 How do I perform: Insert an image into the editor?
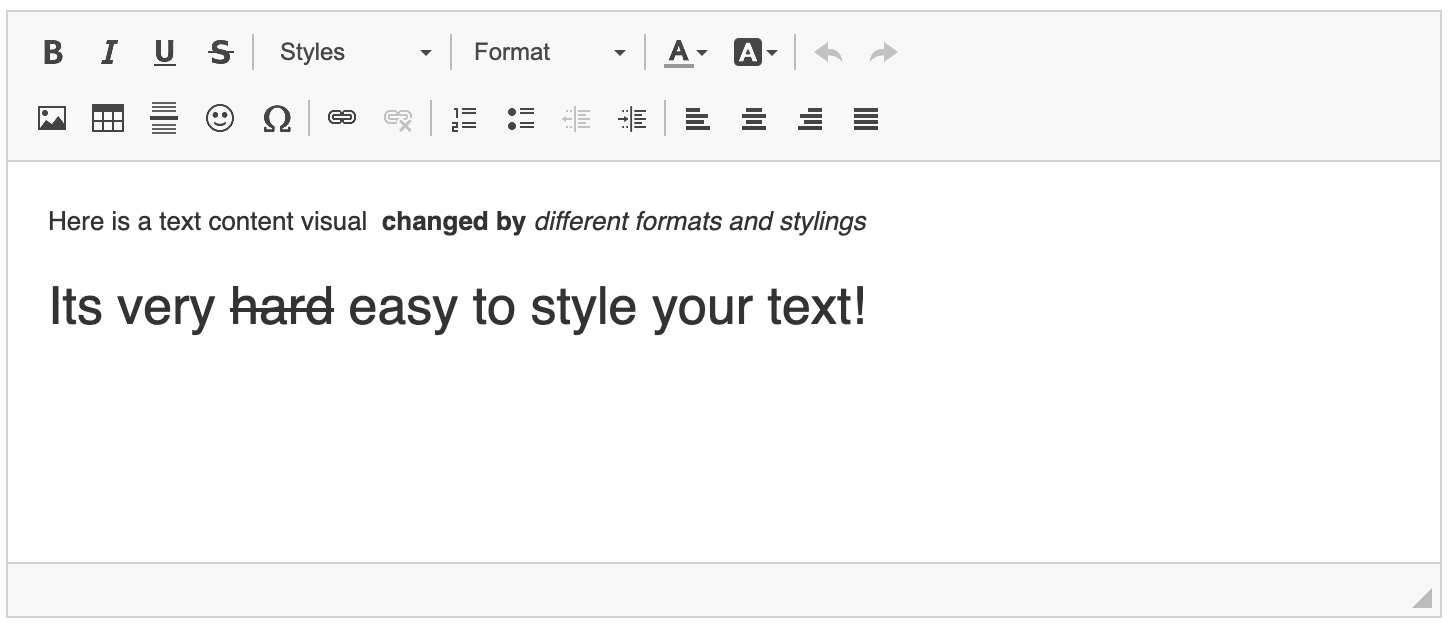tap(52, 118)
